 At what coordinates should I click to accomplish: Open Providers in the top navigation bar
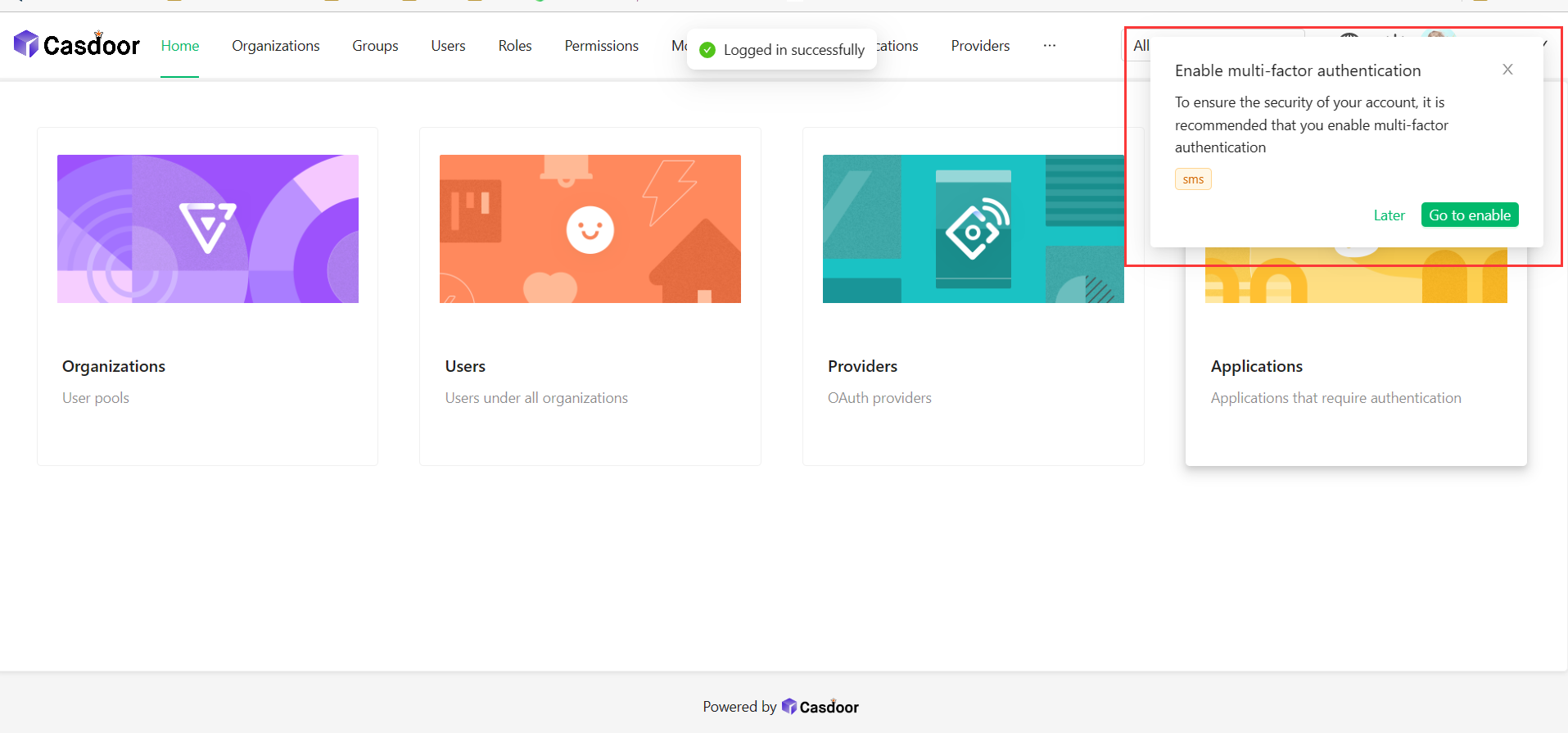click(x=980, y=46)
